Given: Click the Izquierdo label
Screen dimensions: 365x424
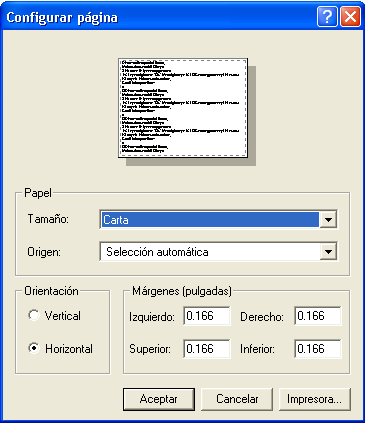Looking at the screenshot, I should pyautogui.click(x=152, y=316).
